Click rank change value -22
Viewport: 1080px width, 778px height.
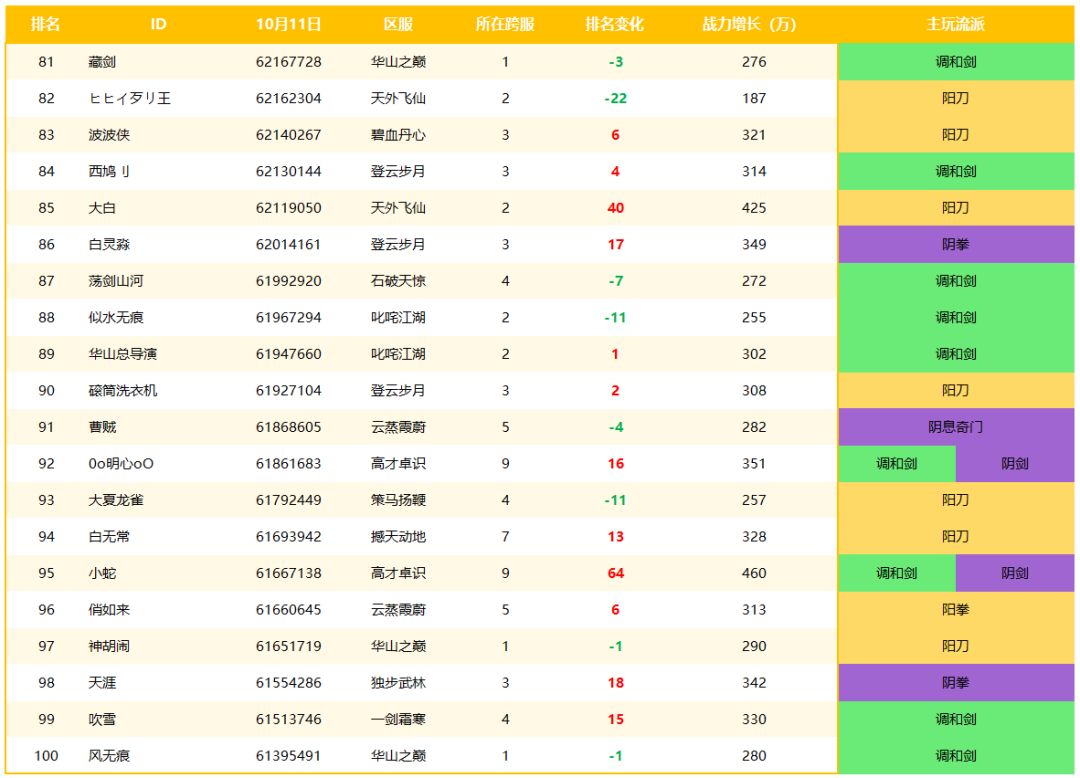tap(615, 98)
